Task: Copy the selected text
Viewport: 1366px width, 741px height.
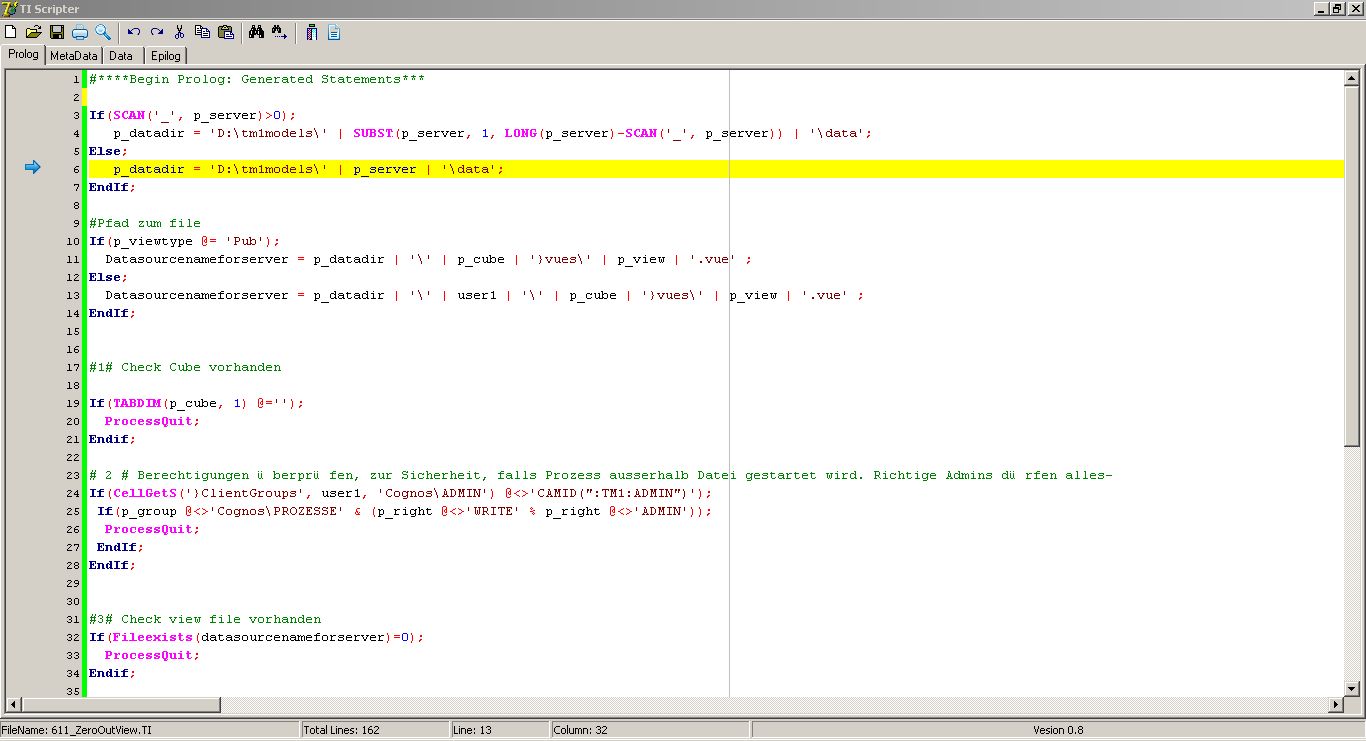Action: [203, 32]
